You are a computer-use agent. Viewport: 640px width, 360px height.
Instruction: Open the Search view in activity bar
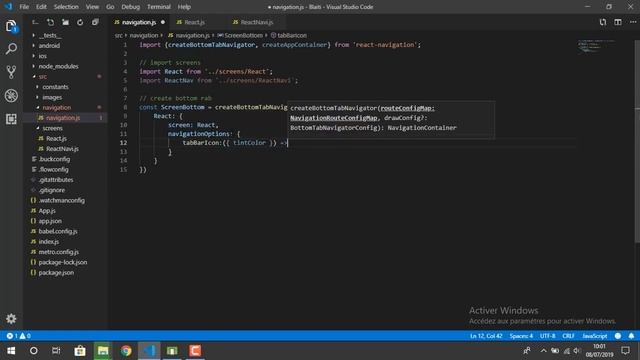pos(11,49)
